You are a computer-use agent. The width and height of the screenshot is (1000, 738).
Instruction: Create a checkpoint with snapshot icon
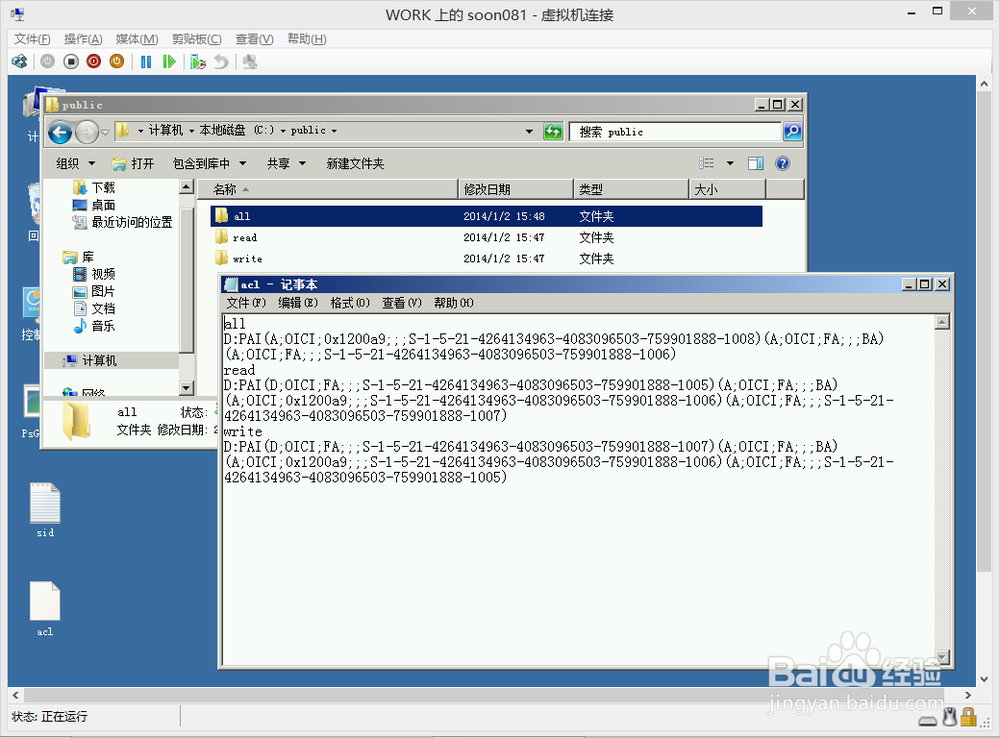(x=198, y=62)
